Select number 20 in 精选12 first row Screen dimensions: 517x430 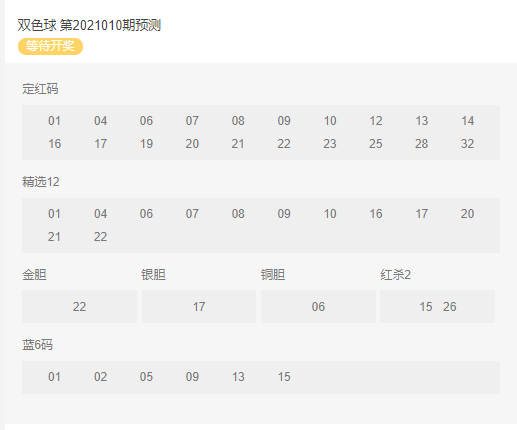467,214
